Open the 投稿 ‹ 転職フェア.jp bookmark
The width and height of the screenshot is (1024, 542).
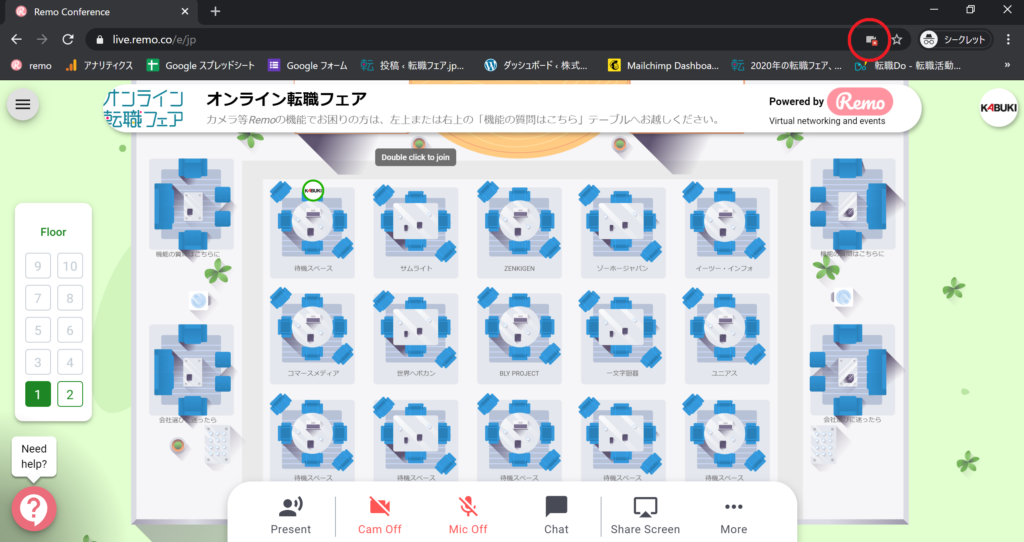point(413,65)
